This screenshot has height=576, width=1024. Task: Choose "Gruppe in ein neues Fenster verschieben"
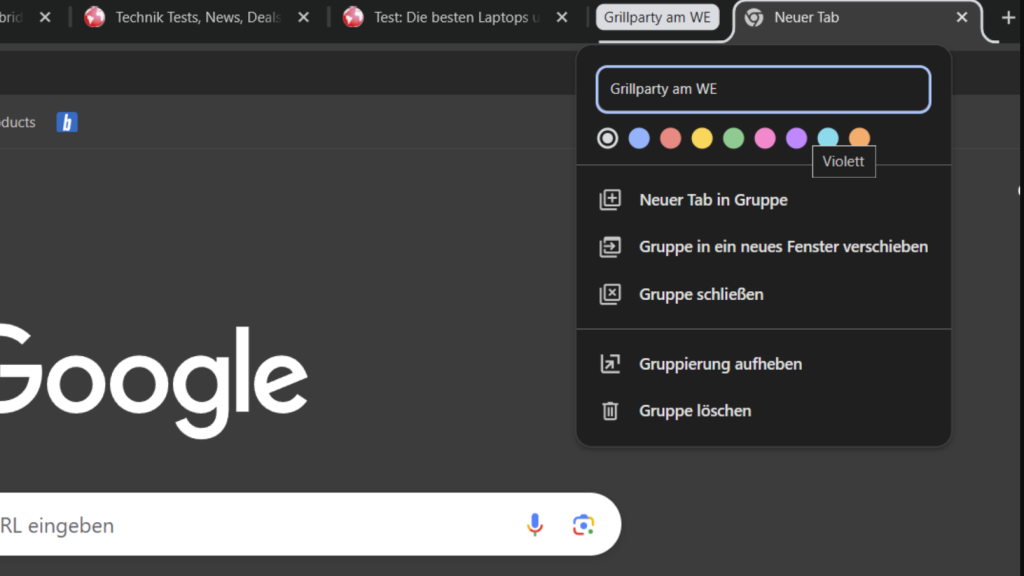tap(783, 247)
